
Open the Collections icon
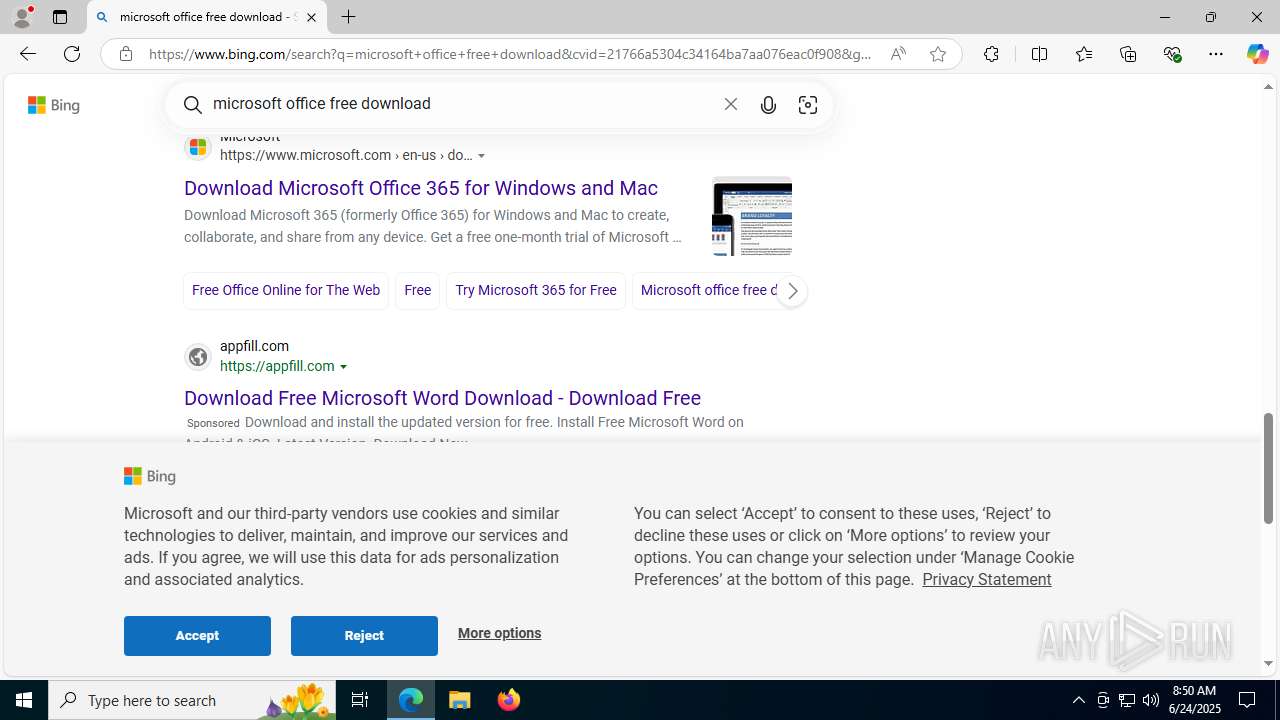point(1128,54)
